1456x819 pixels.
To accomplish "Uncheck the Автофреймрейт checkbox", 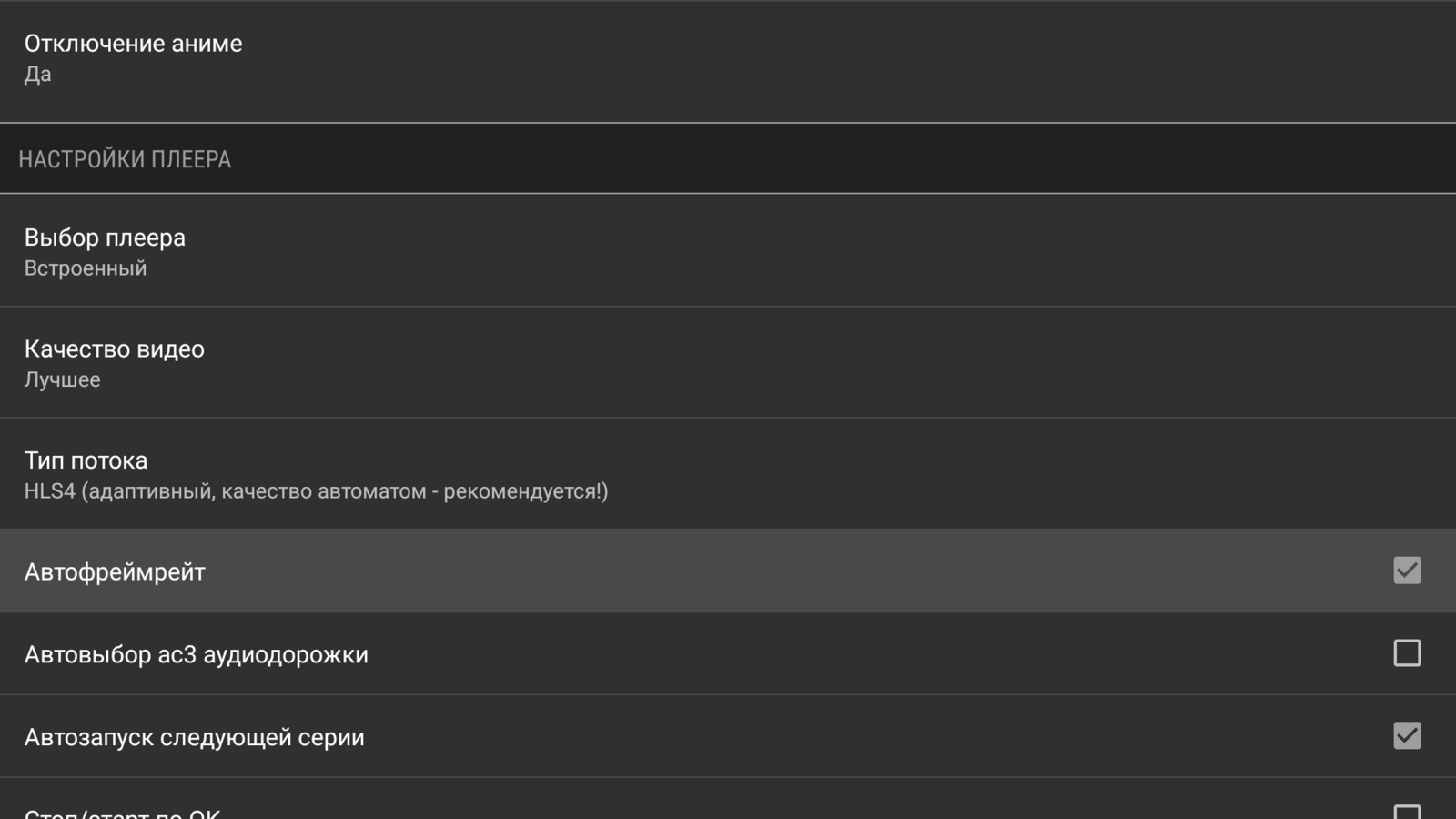I will (x=1407, y=571).
